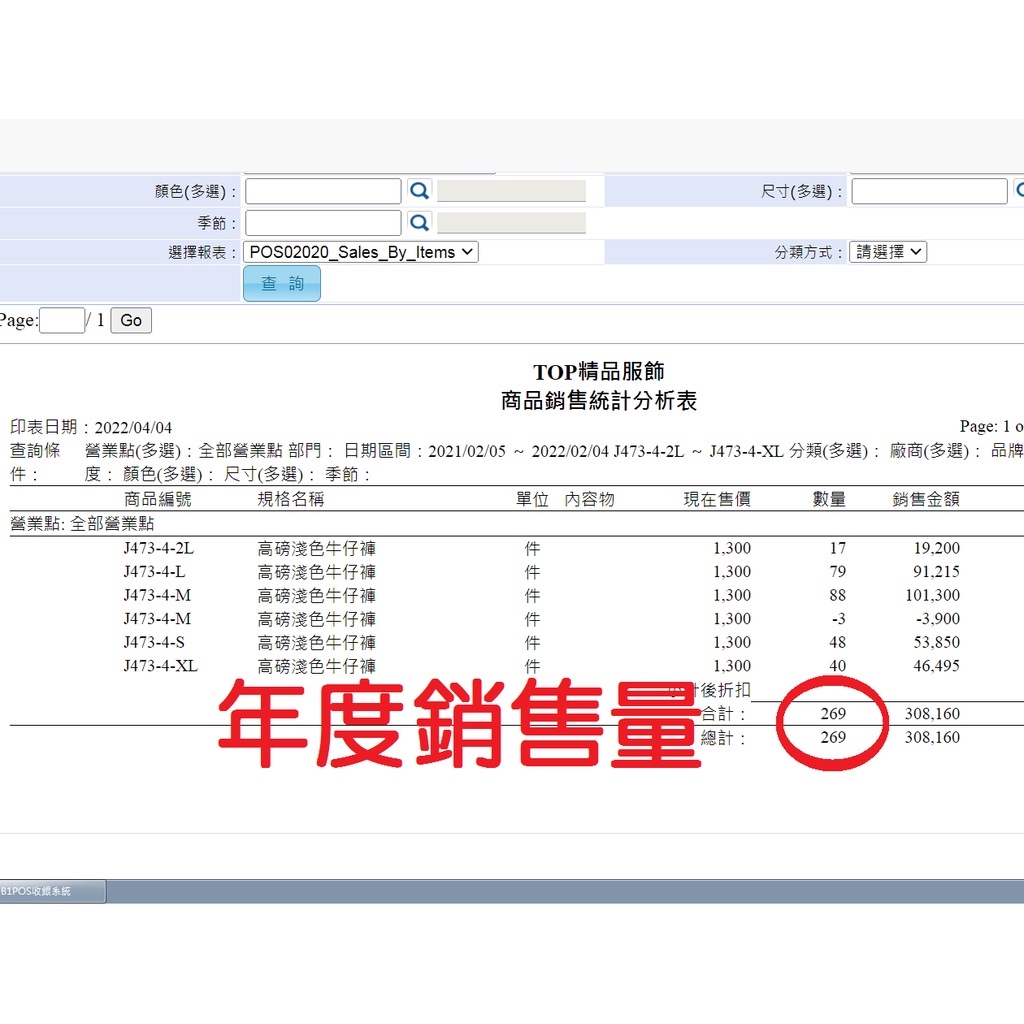This screenshot has height=1024, width=1024.
Task: Click the magnifier icon beside 季節 field
Action: 419,222
